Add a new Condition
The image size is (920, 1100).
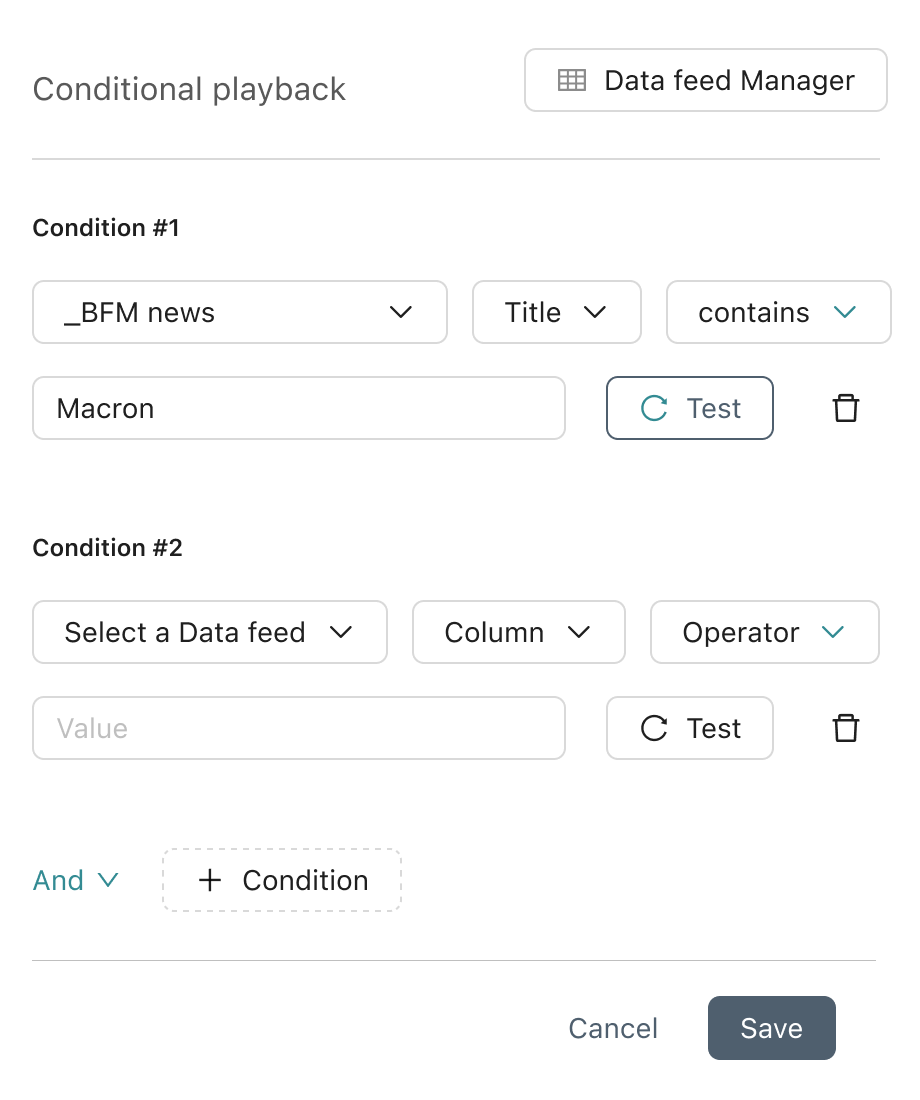pyautogui.click(x=282, y=880)
